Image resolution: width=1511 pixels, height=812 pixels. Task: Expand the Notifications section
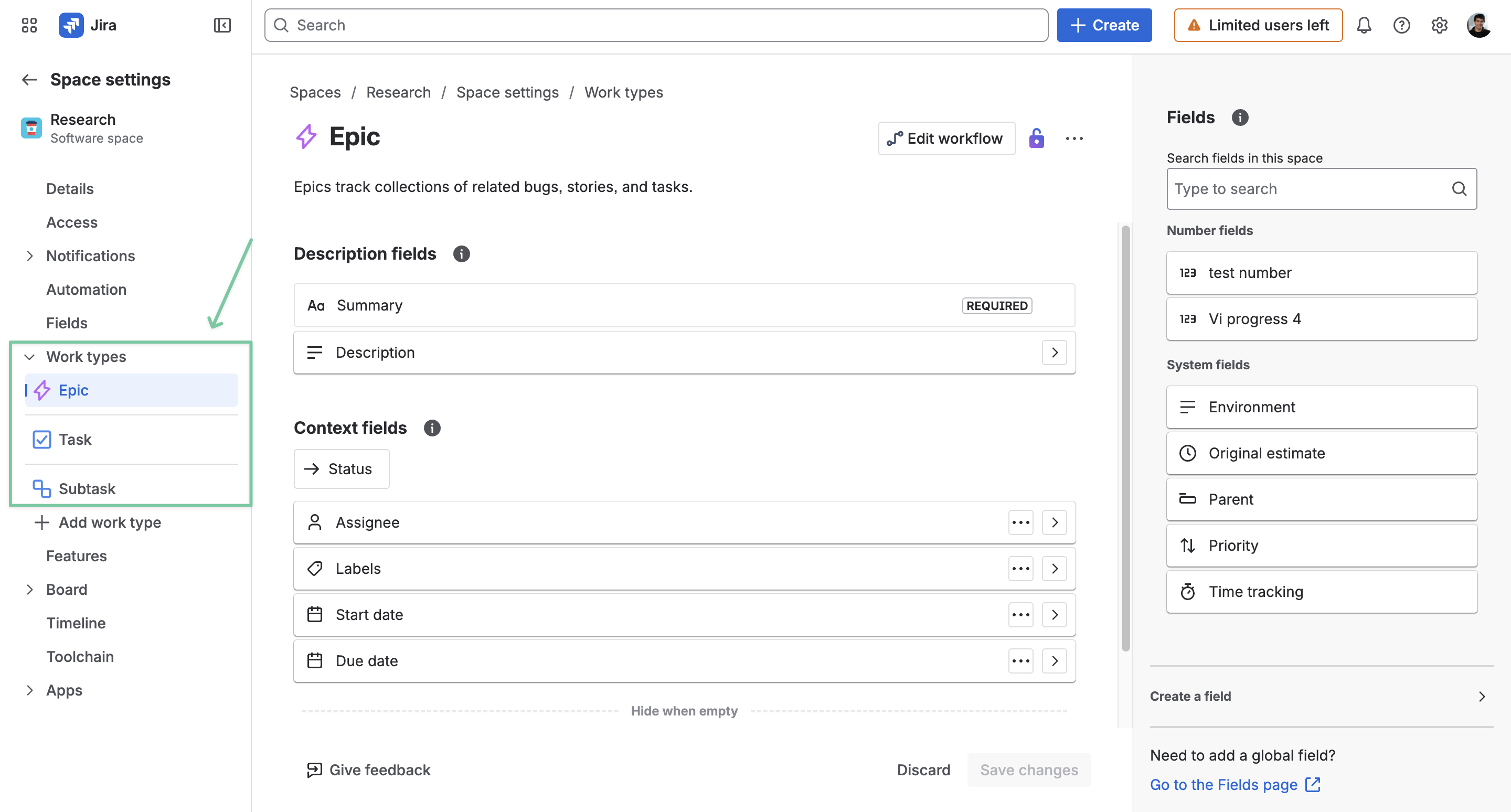click(30, 256)
